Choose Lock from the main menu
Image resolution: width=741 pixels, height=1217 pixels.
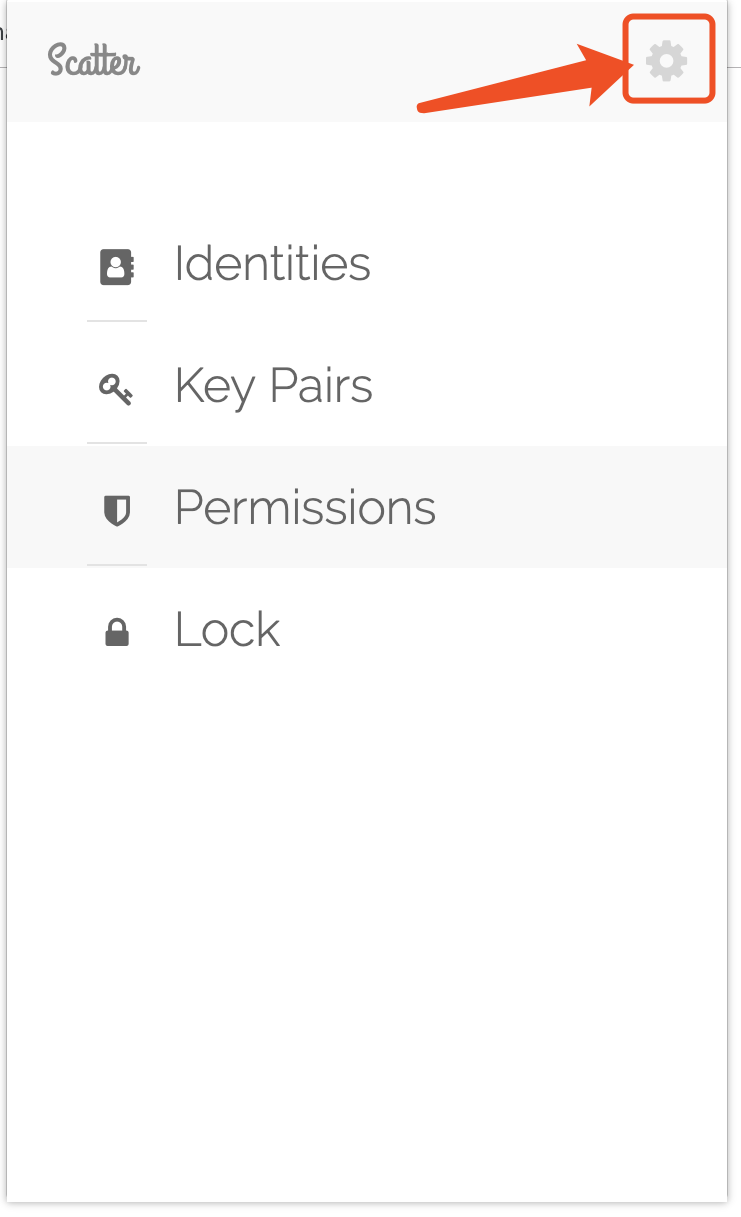coord(367,630)
